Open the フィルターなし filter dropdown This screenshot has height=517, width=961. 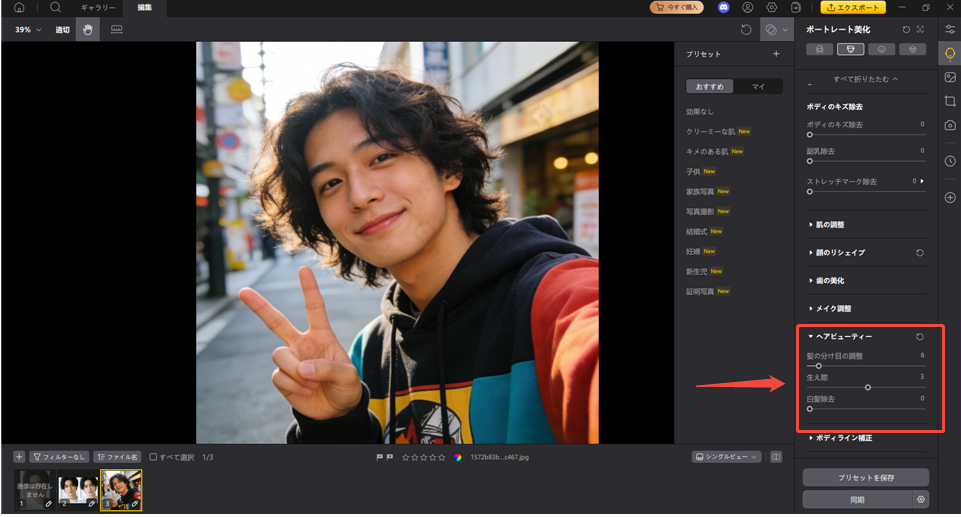[59, 457]
